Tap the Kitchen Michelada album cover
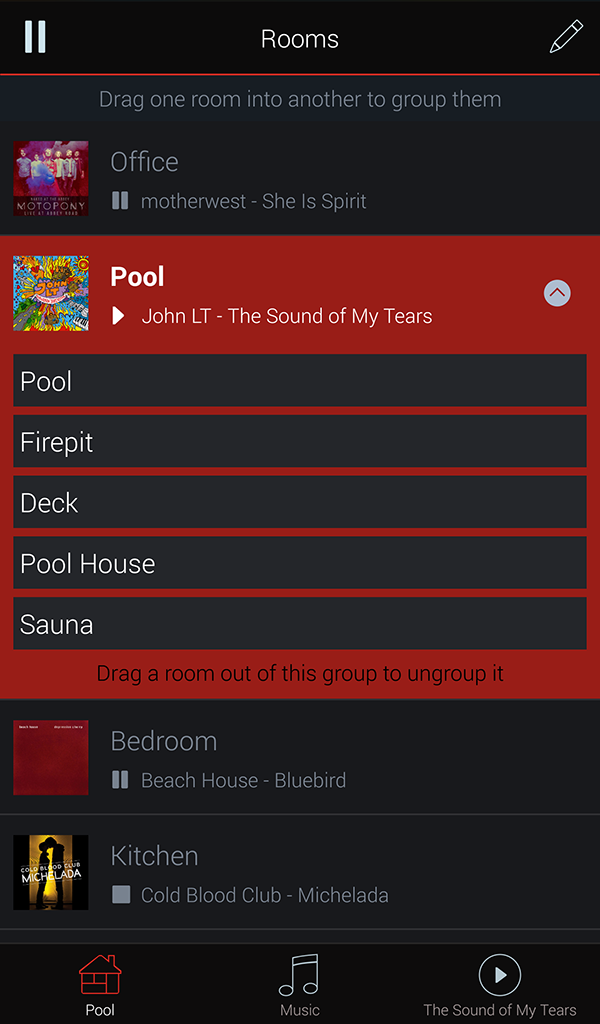Screen dimensions: 600x1024 pos(51,872)
